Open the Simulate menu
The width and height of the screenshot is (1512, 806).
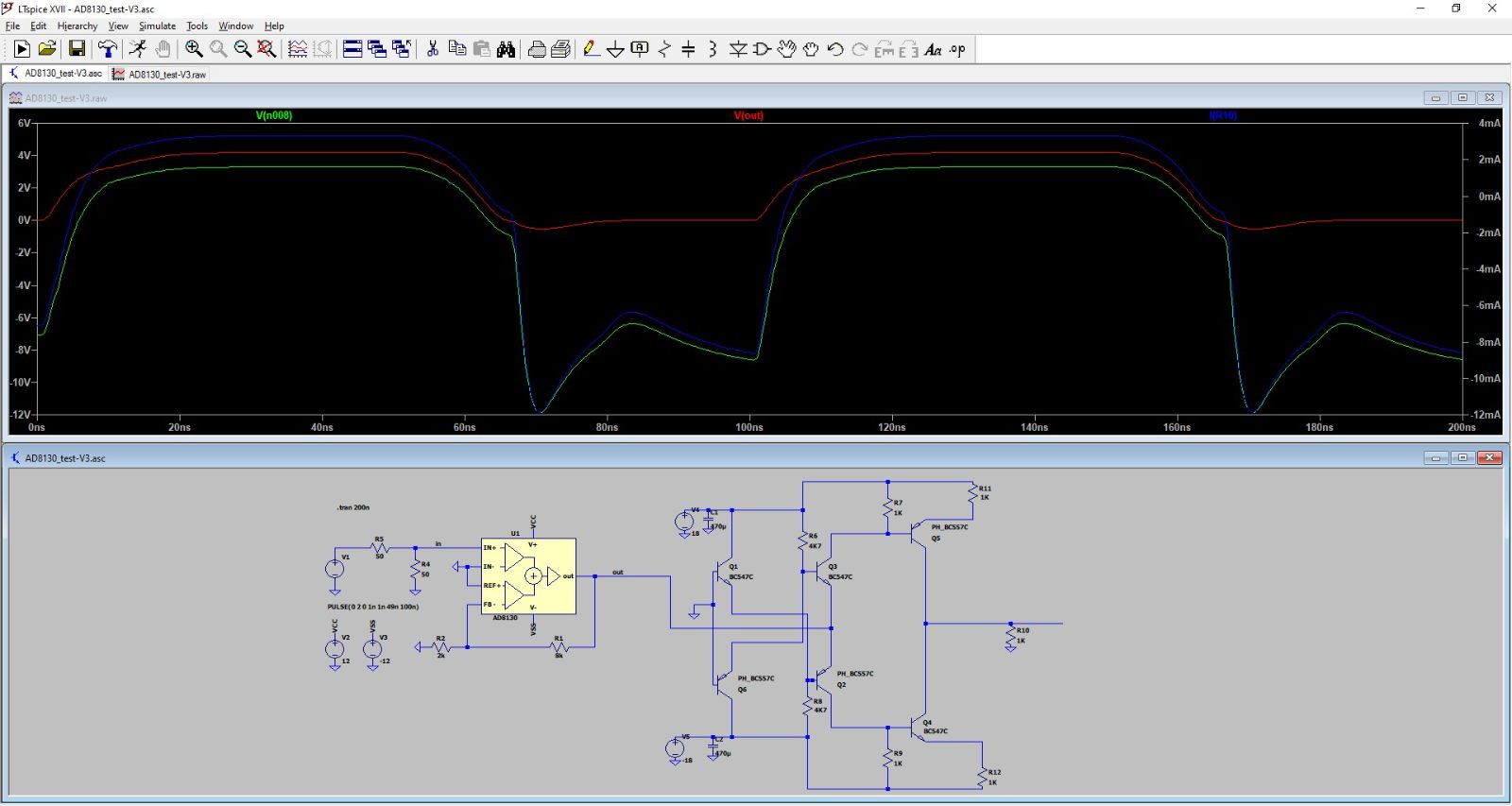tap(157, 26)
